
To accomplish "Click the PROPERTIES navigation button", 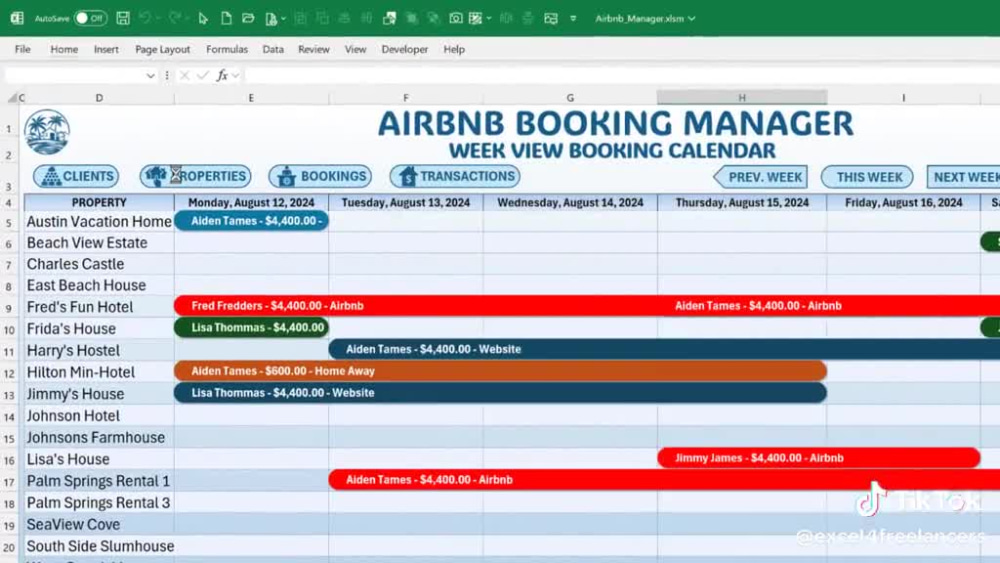I will pyautogui.click(x=195, y=176).
